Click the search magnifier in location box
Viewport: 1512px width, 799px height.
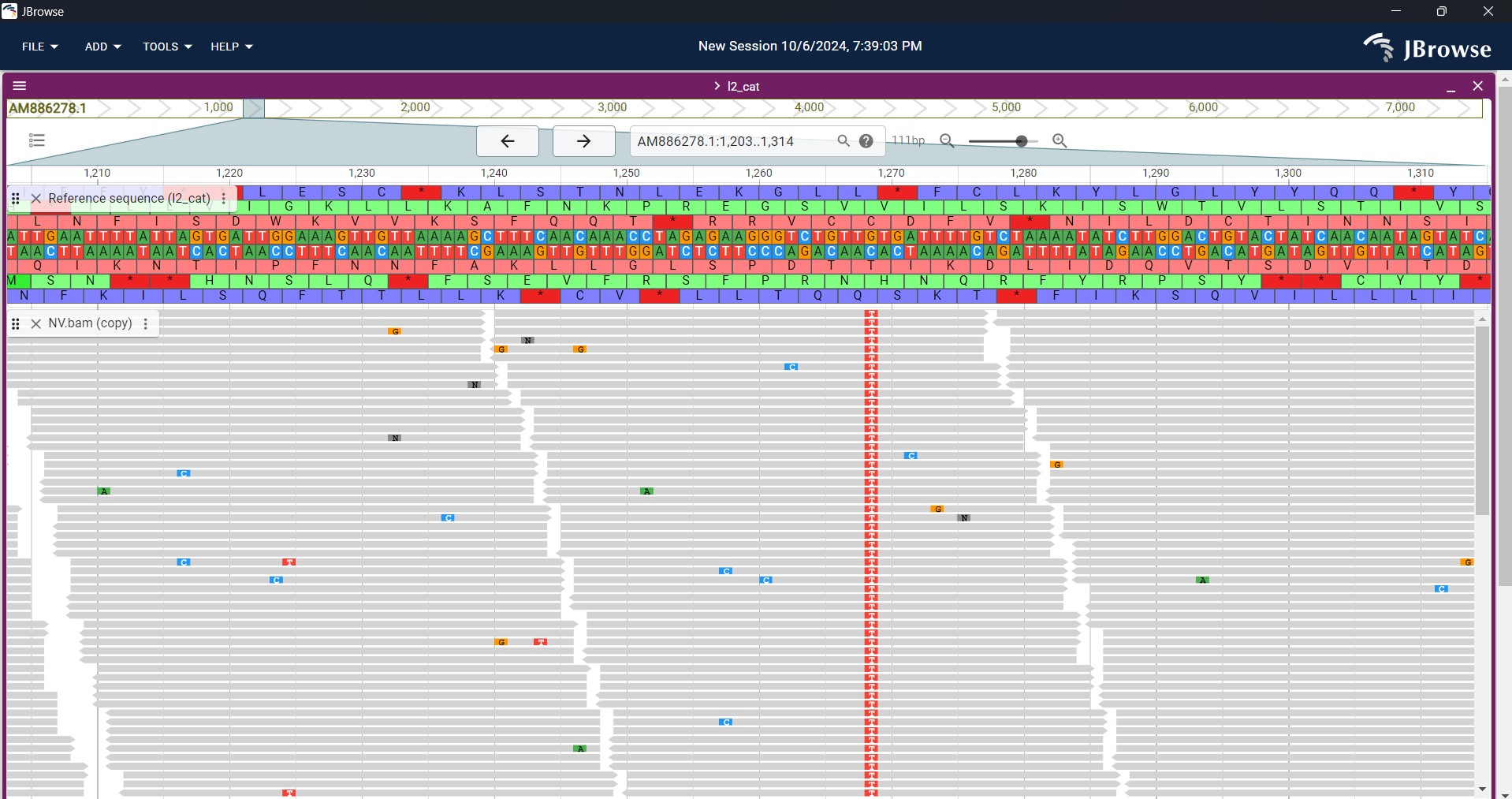click(843, 142)
